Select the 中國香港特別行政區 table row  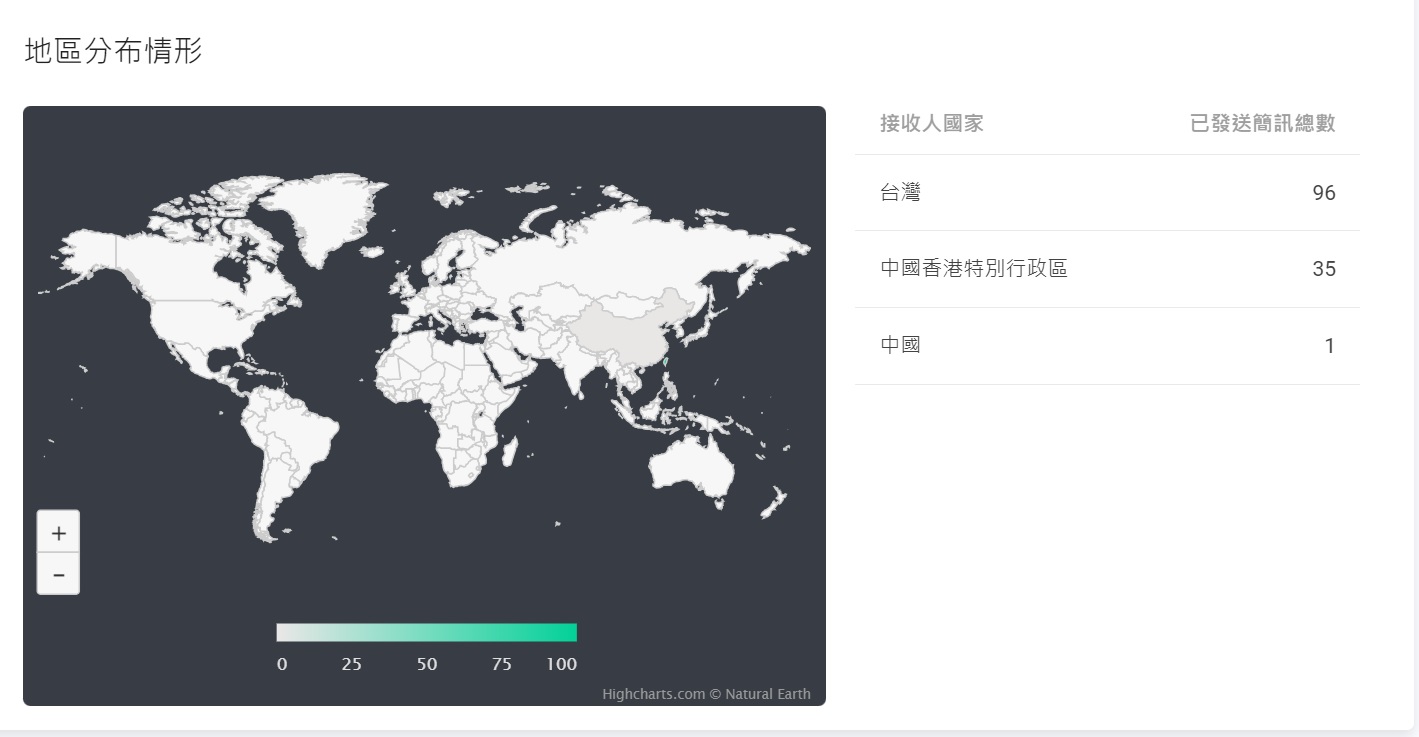[x=1107, y=269]
